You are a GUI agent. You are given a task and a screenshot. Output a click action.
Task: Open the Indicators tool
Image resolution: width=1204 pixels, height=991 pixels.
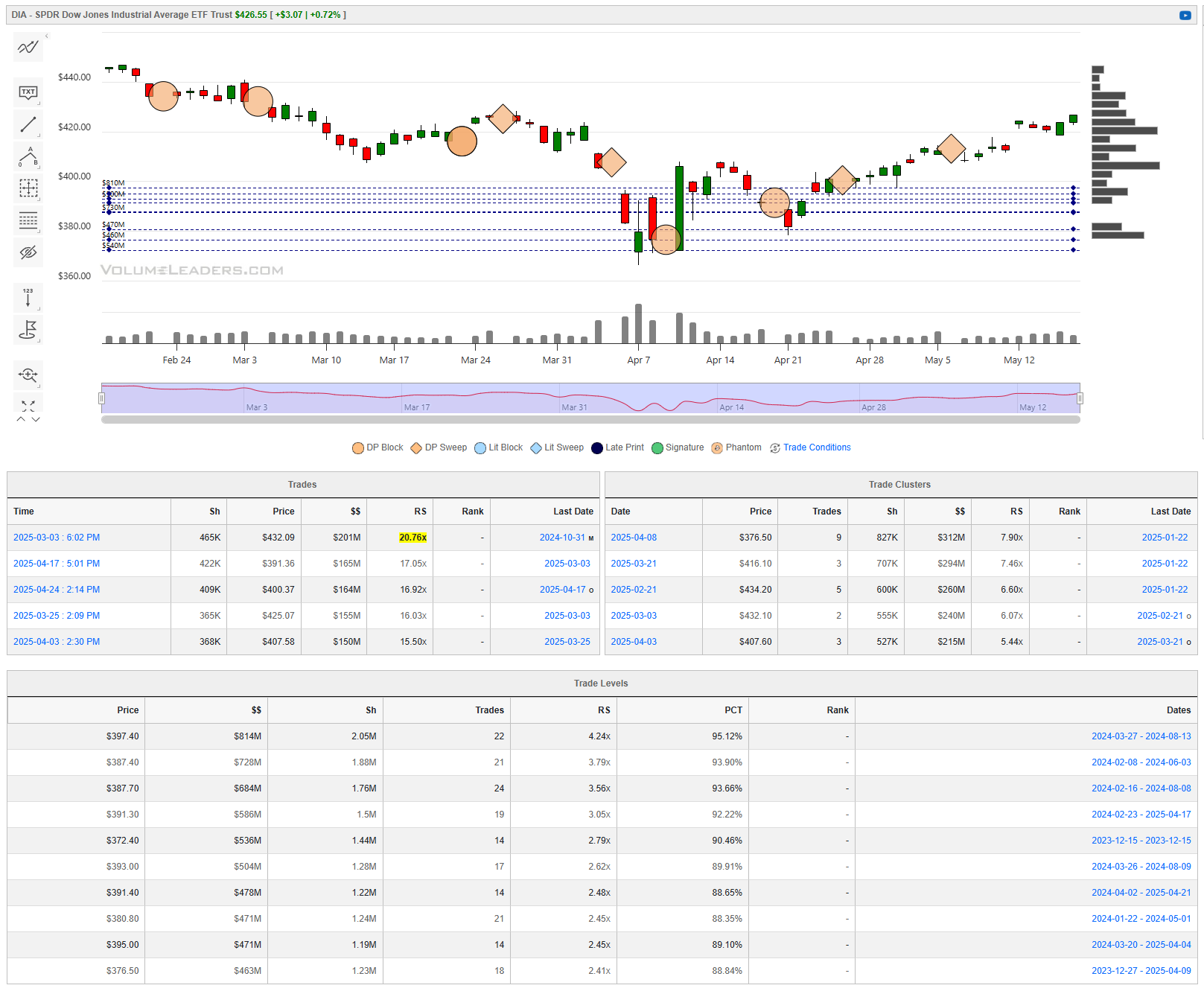[28, 48]
